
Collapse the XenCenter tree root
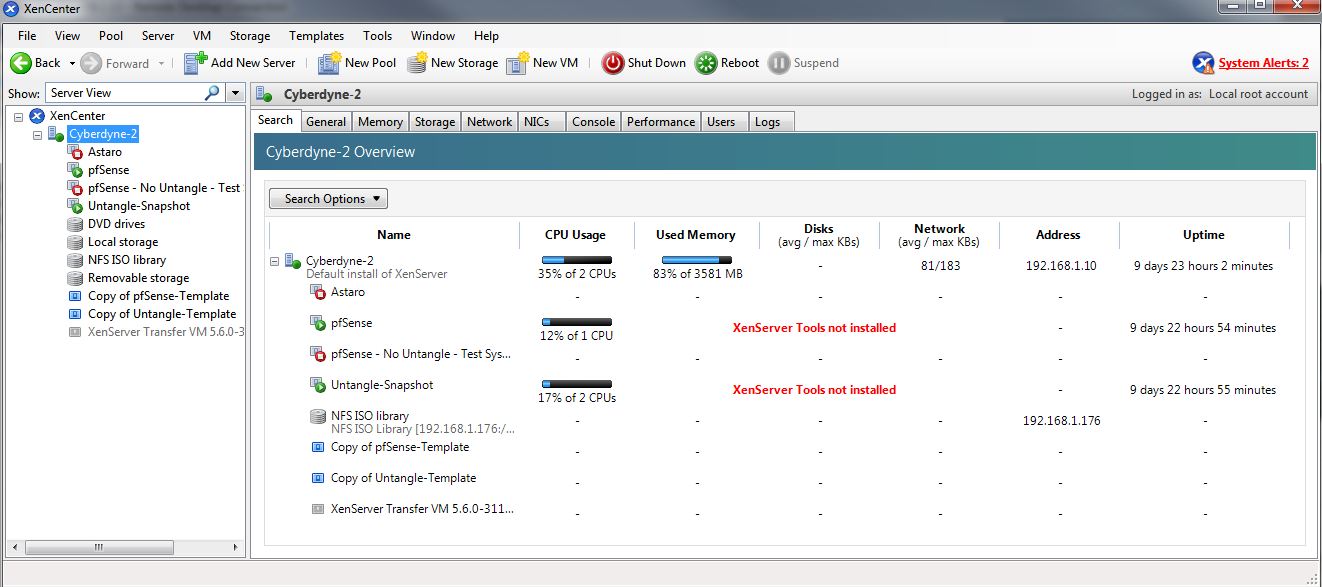click(18, 116)
